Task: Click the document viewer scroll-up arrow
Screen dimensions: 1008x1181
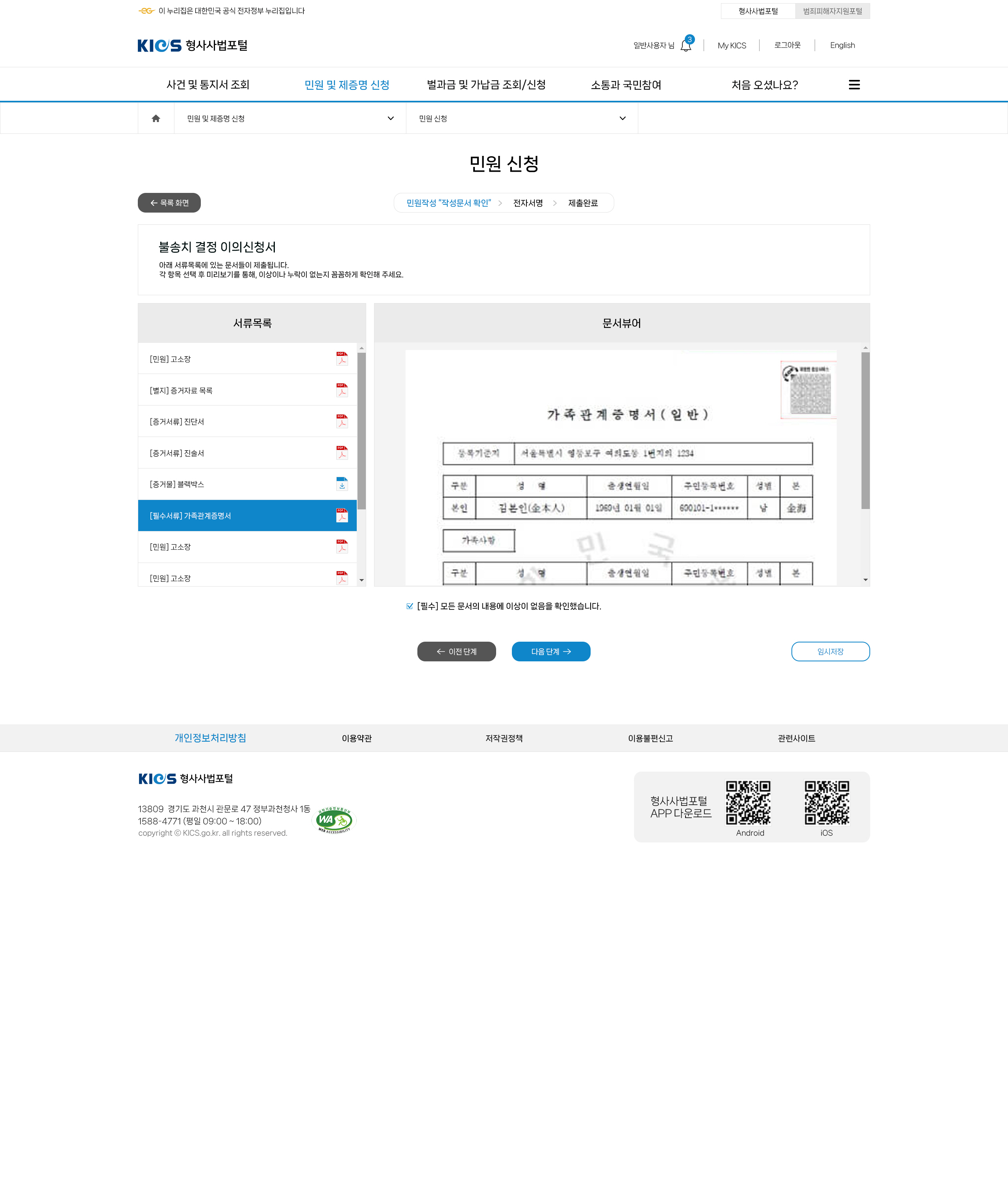Action: 865,348
